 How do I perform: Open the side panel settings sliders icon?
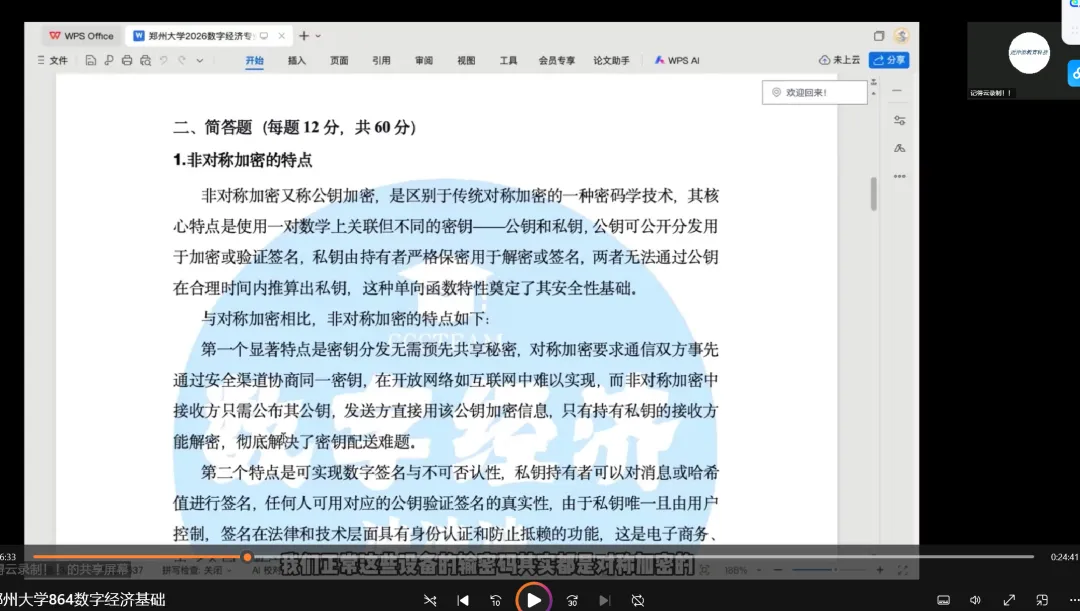point(900,120)
